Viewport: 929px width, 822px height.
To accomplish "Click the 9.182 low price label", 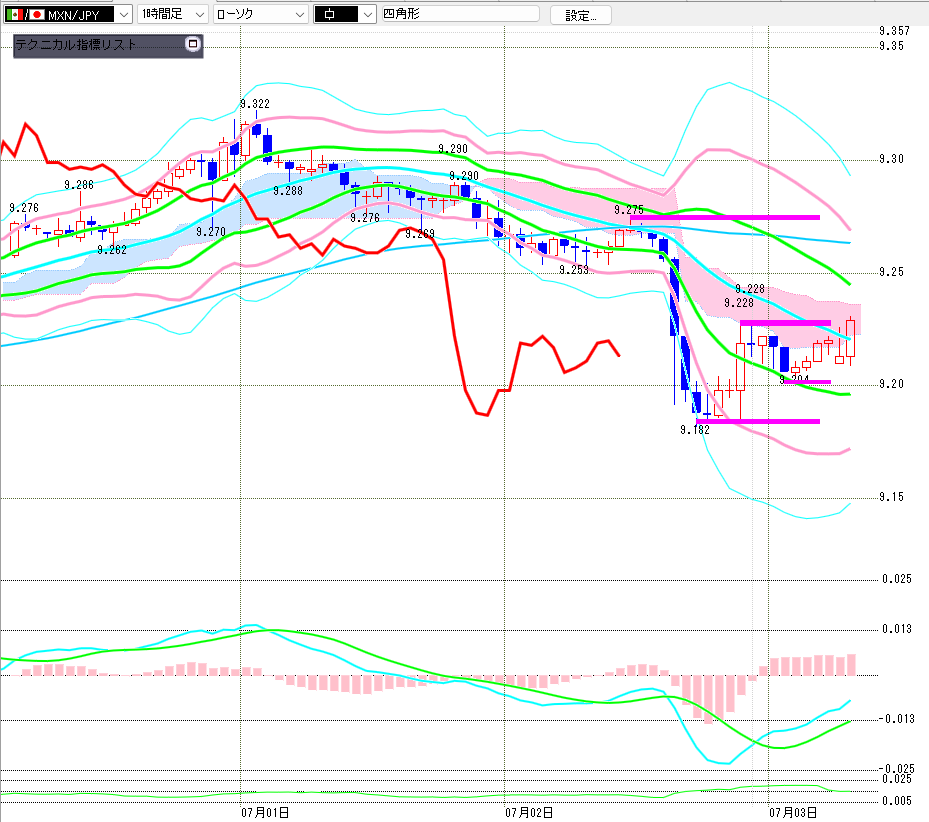I will click(x=695, y=430).
